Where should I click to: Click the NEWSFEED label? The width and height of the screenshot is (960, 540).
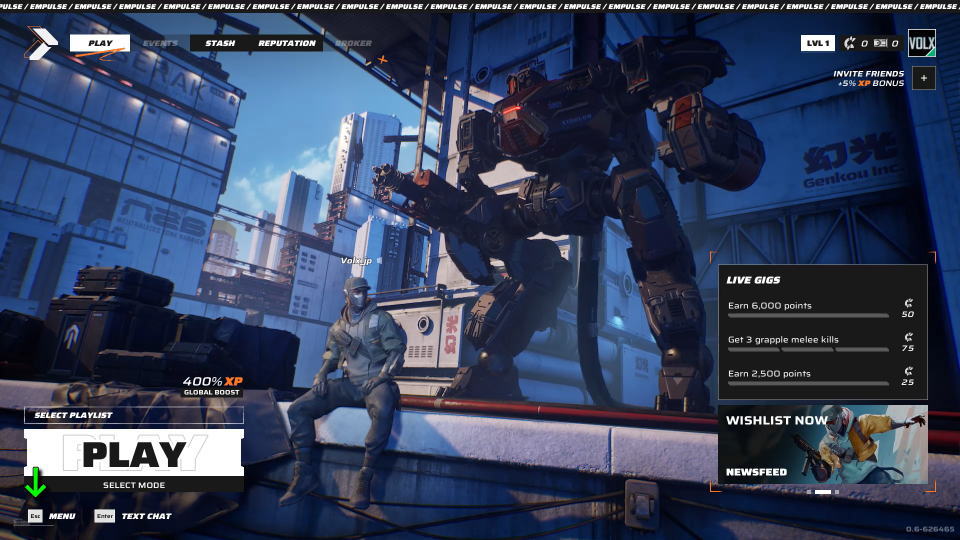pyautogui.click(x=756, y=472)
